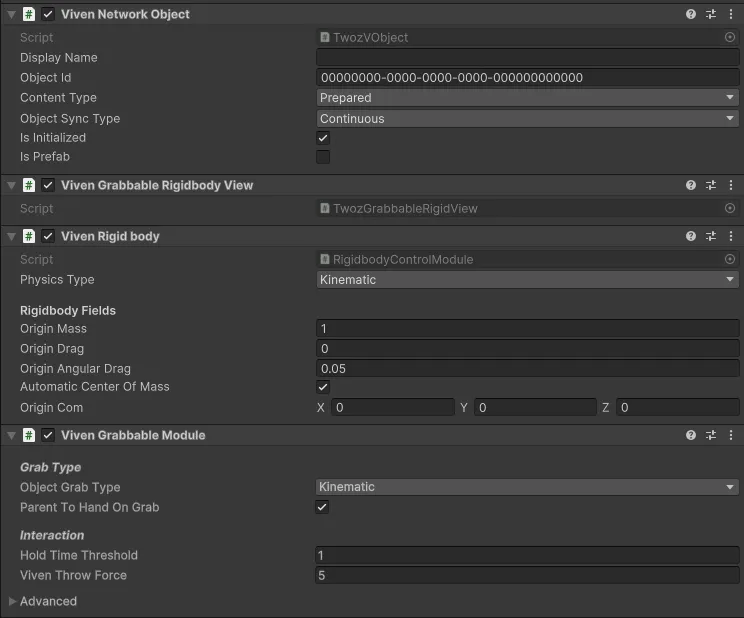
Task: Click the Object Id field
Action: (x=527, y=77)
